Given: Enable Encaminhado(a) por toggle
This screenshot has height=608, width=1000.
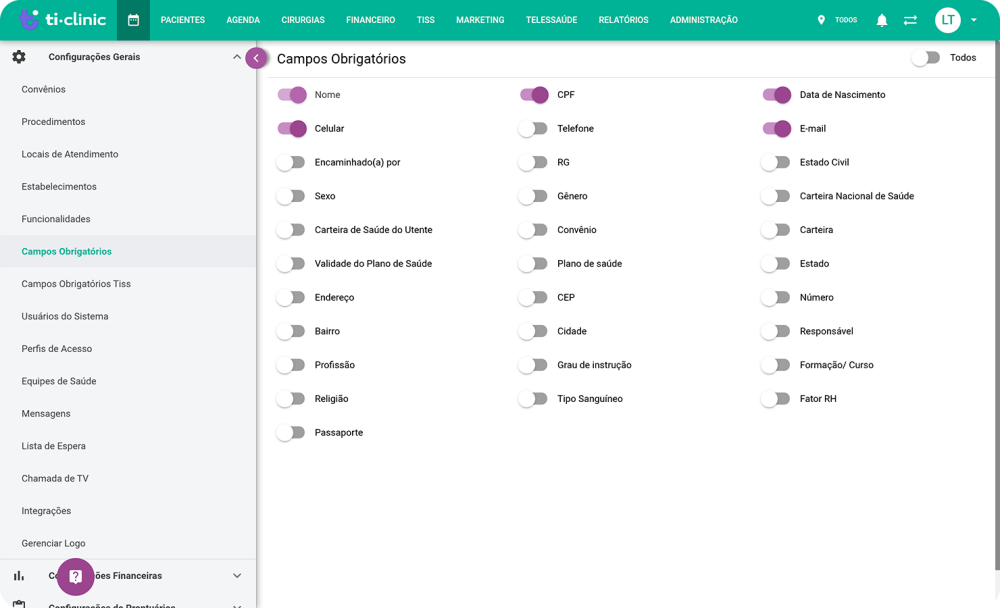Looking at the screenshot, I should 291,163.
